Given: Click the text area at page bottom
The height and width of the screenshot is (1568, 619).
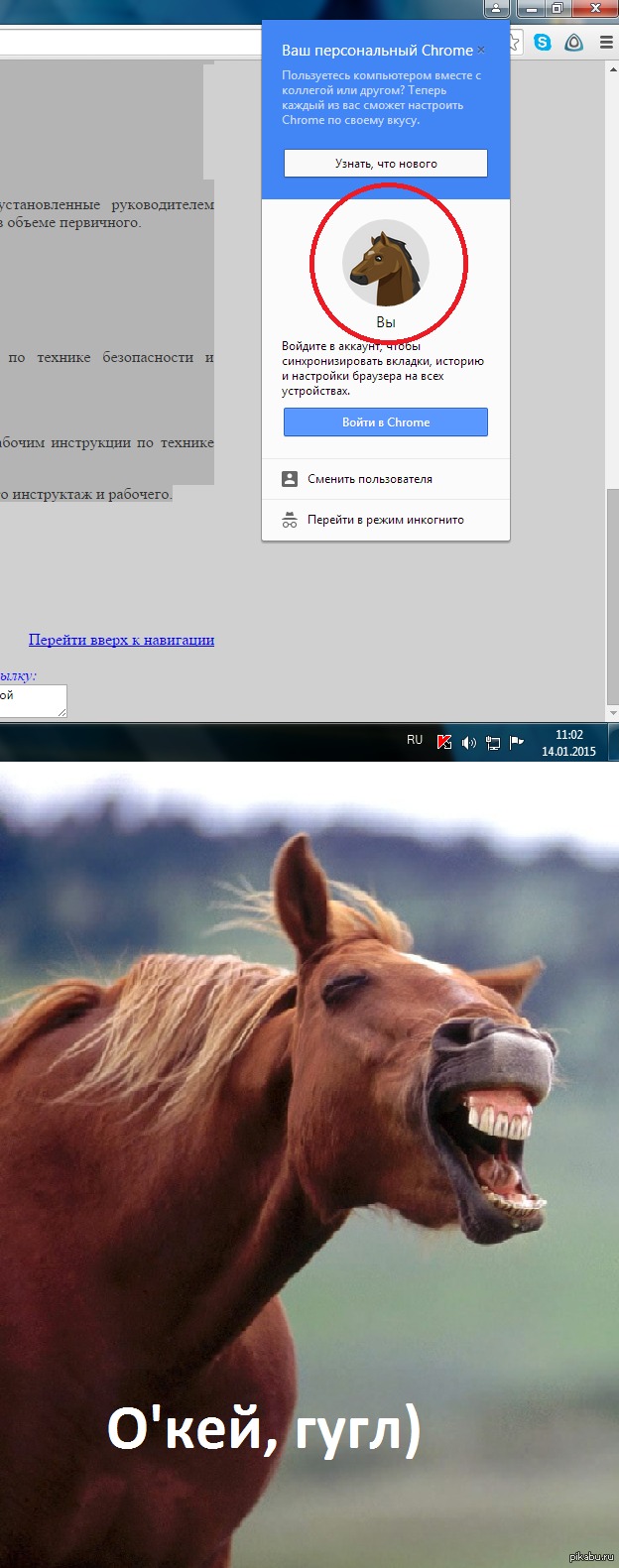Looking at the screenshot, I should [x=34, y=700].
